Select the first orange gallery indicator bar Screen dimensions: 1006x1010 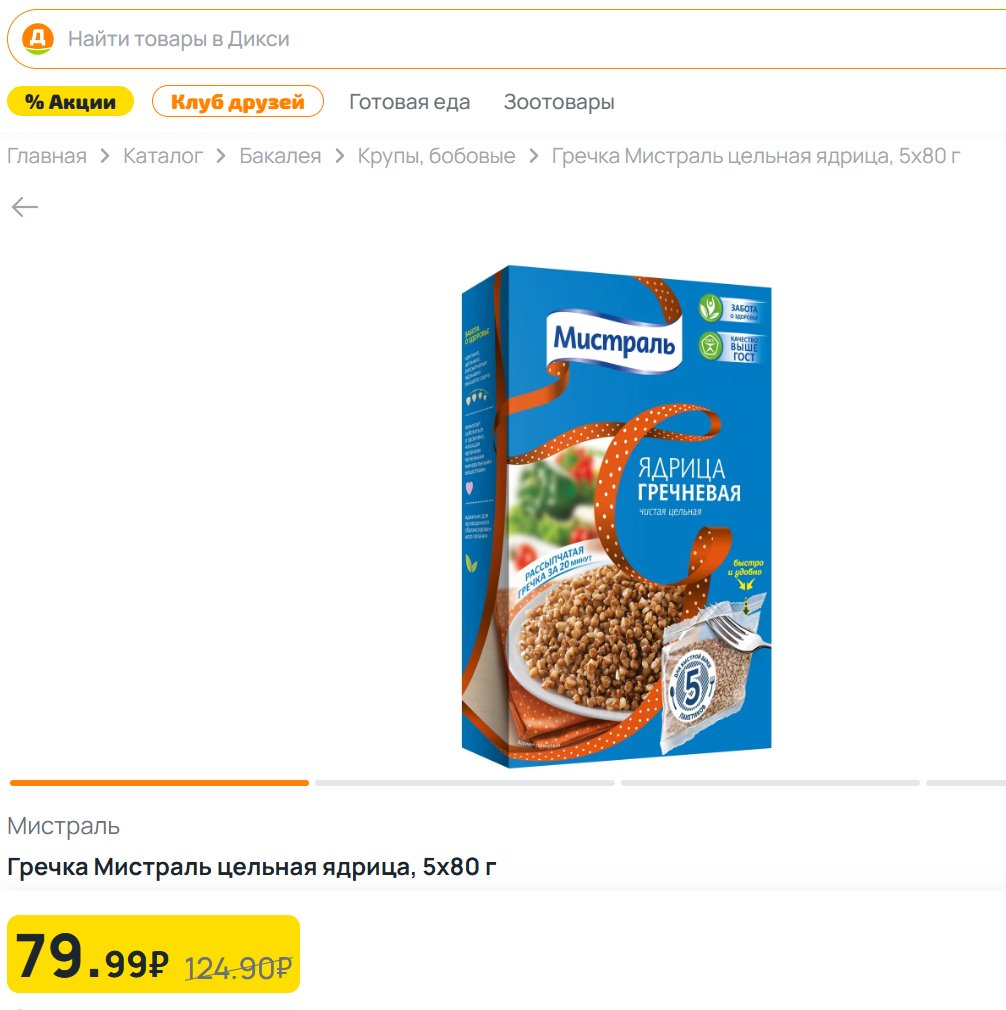[x=159, y=783]
